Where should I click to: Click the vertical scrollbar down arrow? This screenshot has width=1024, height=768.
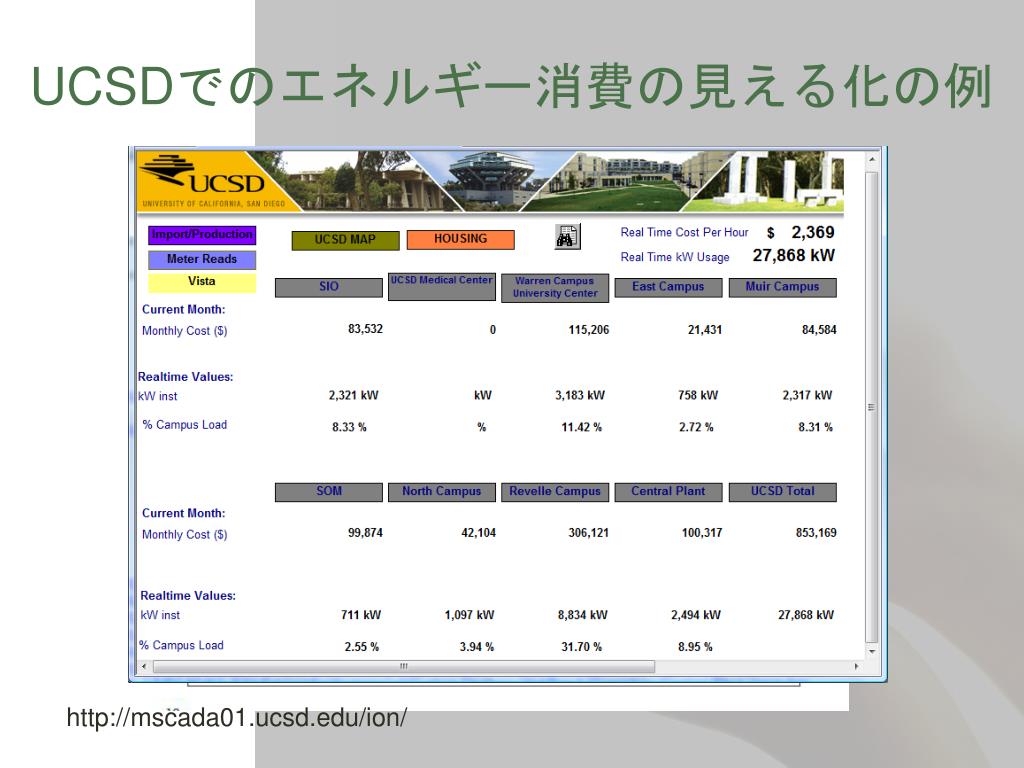[872, 652]
